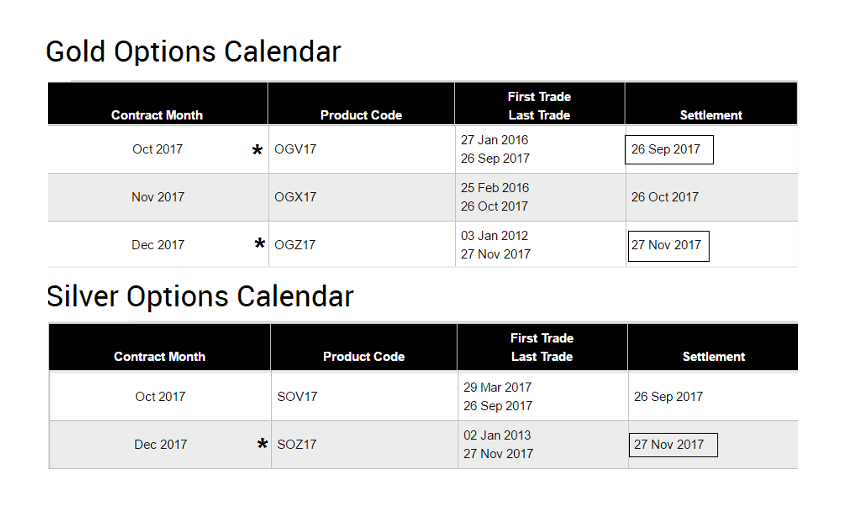Select the Nov 2017 contract month cell
850x525 pixels.
(x=158, y=197)
